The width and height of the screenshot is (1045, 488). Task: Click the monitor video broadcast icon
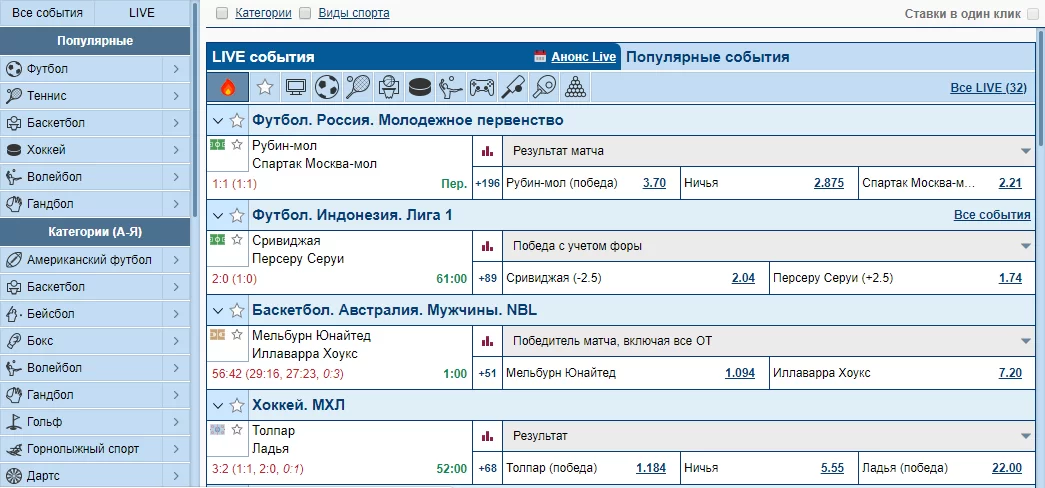tap(296, 87)
